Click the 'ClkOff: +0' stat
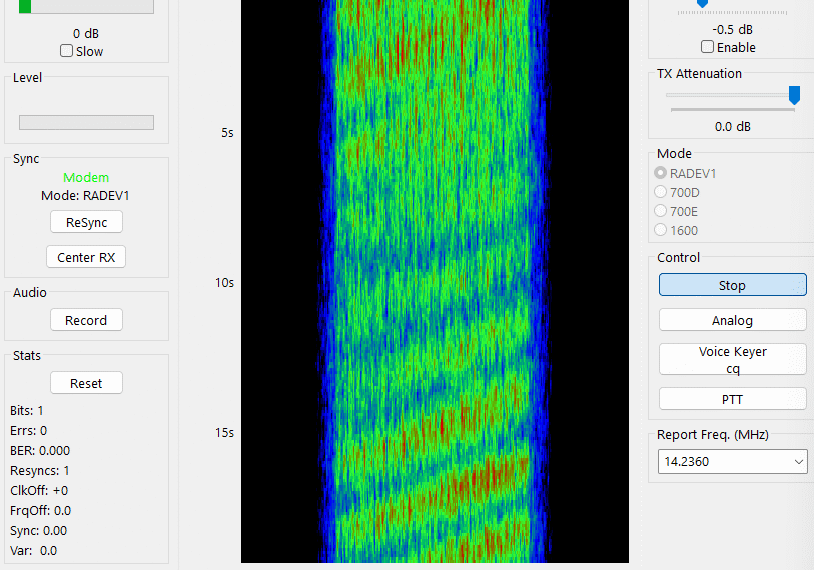 point(39,491)
